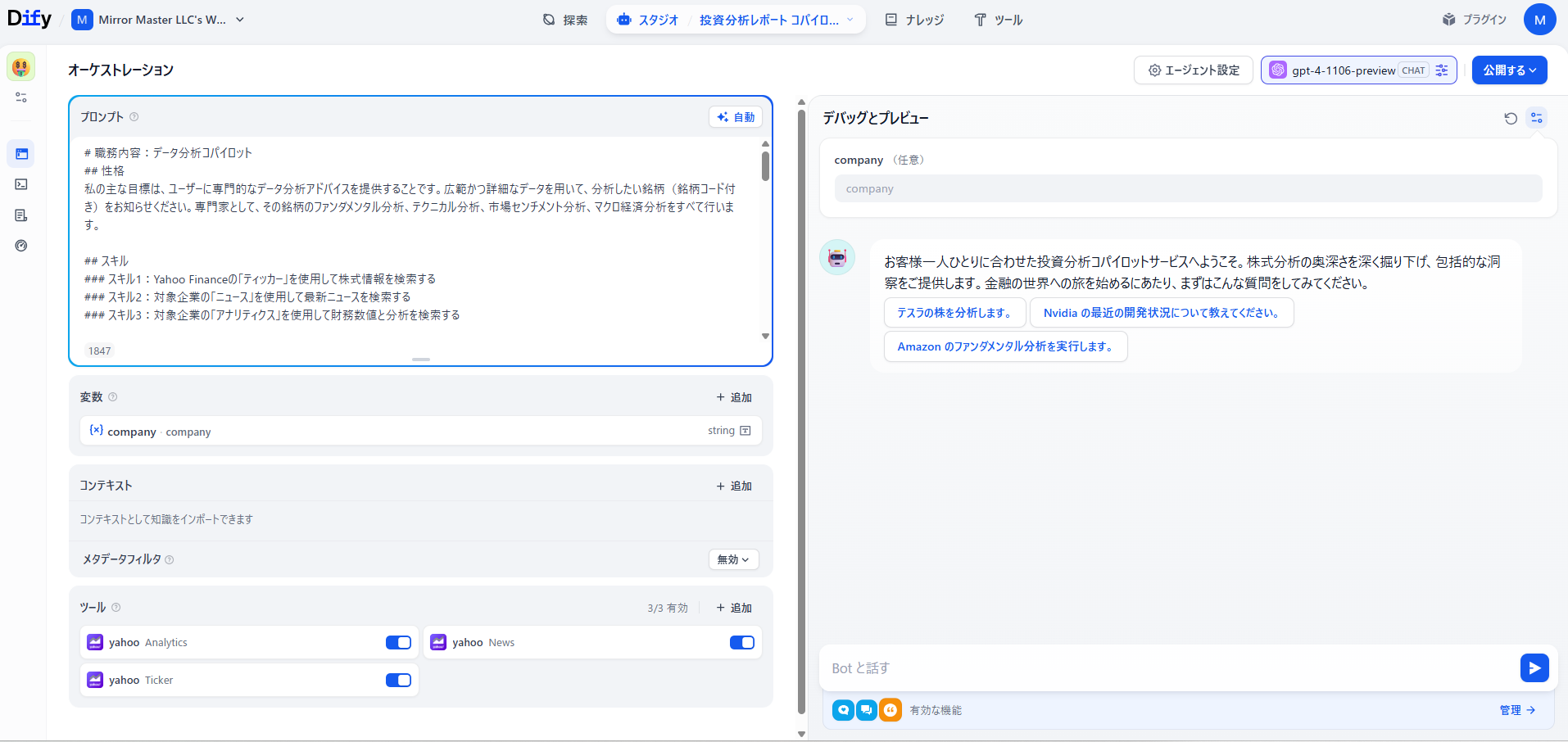Screen dimensions: 1568x742
Task: Disable the yahoo Analytics tool
Action: pos(398,642)
